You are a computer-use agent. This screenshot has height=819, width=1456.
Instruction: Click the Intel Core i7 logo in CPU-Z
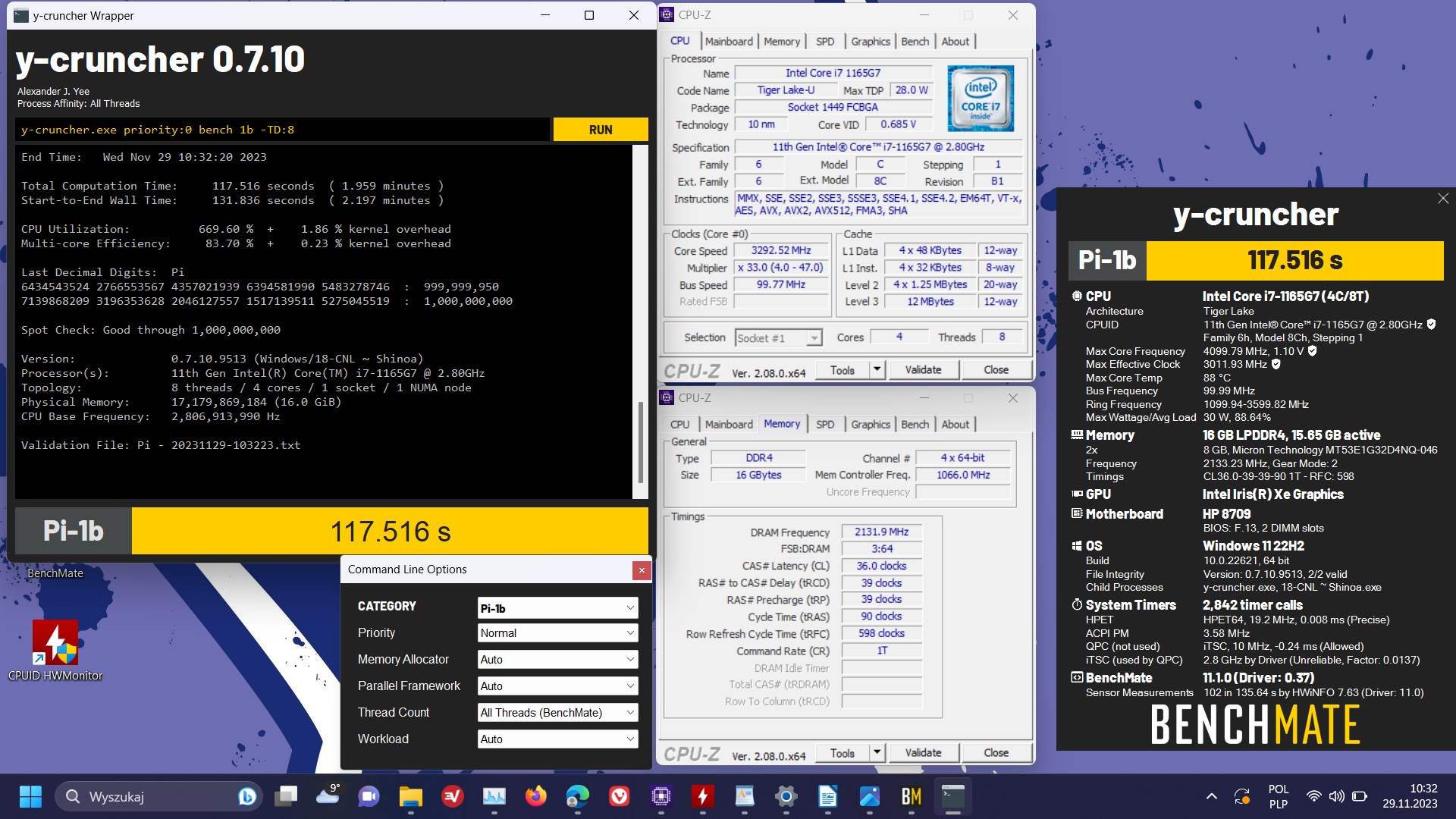coord(980,99)
